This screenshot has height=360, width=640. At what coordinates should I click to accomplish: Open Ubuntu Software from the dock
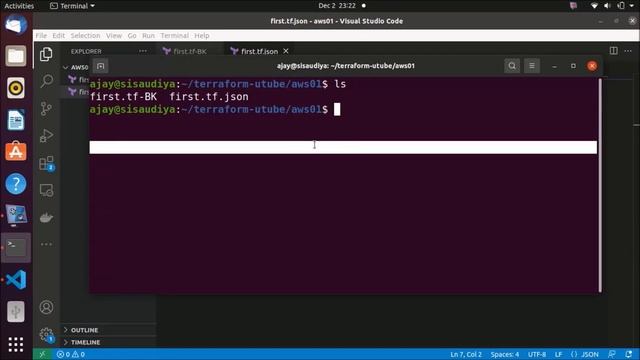point(16,152)
